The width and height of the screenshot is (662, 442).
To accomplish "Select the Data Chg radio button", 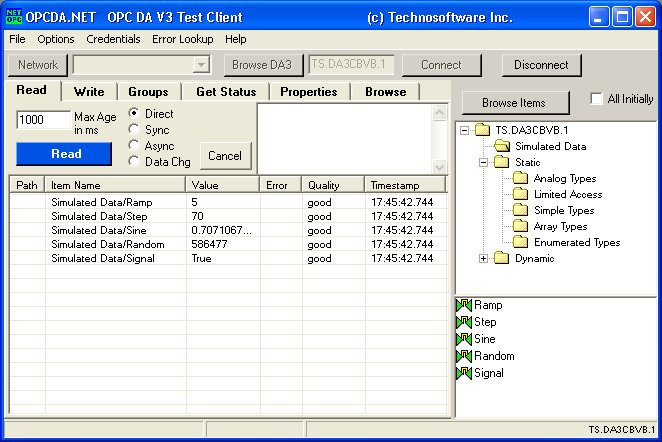I will (x=134, y=161).
